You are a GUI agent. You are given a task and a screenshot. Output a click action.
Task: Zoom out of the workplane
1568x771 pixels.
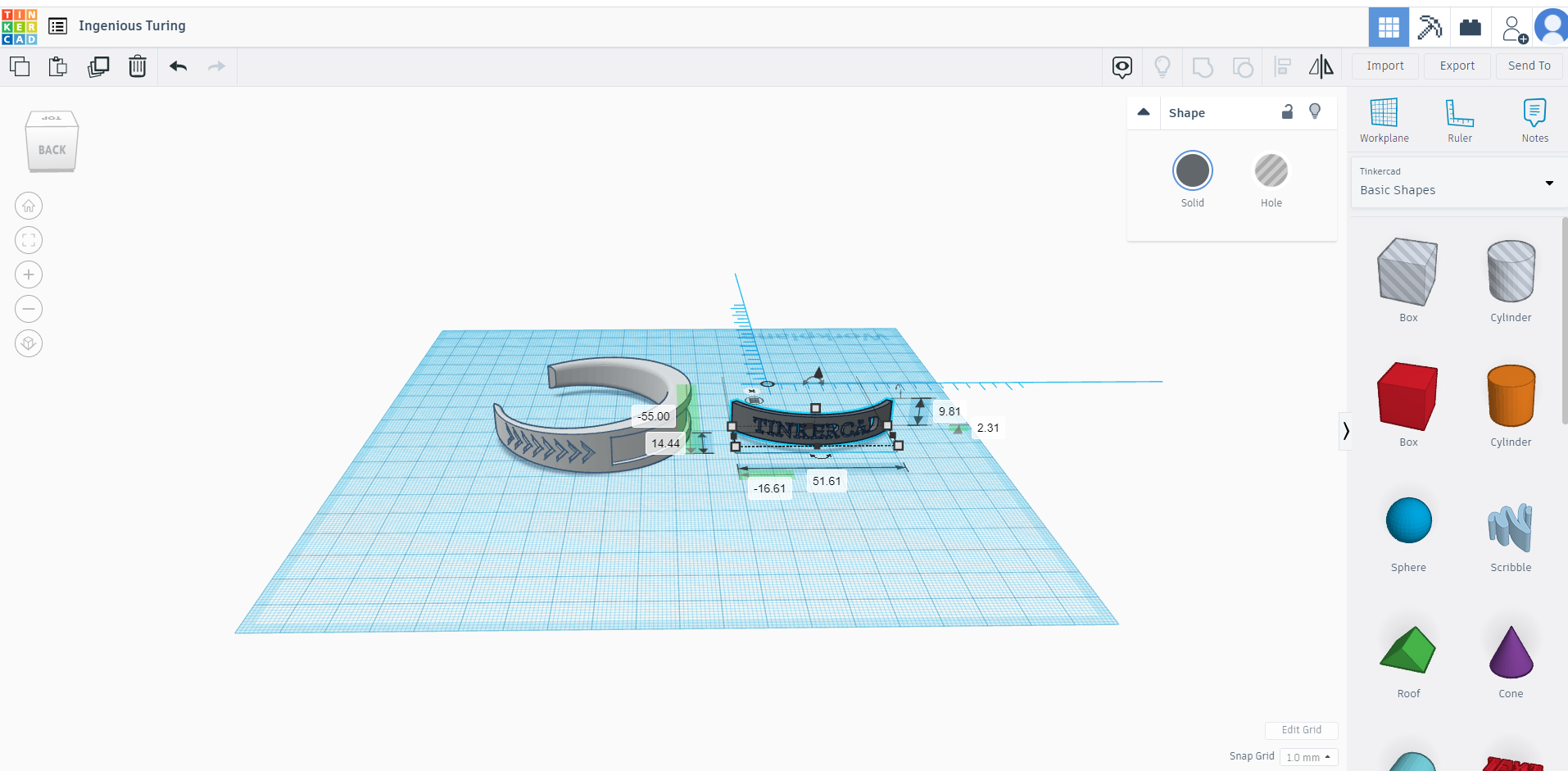click(x=29, y=309)
